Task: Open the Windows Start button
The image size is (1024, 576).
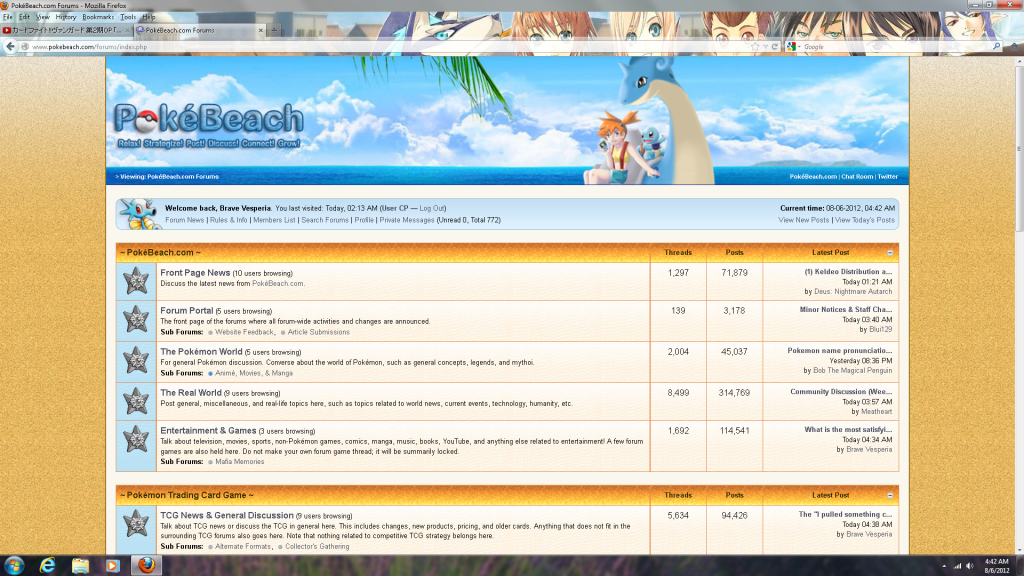Action: pyautogui.click(x=14, y=566)
